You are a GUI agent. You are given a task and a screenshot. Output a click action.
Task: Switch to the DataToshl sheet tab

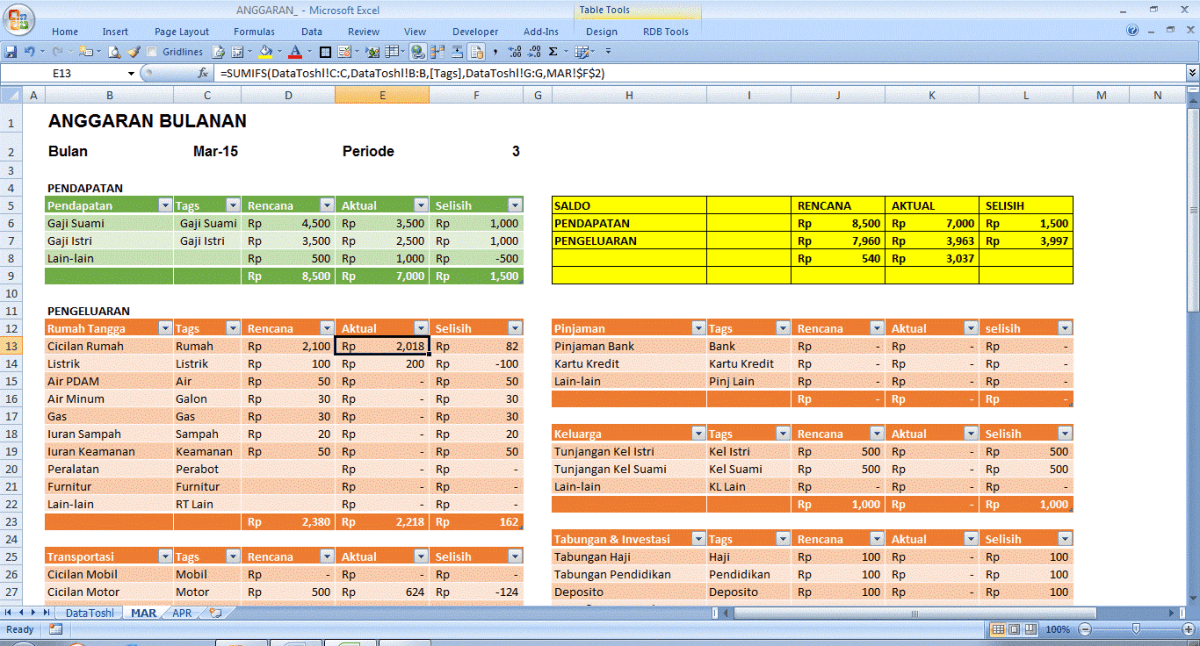(90, 613)
